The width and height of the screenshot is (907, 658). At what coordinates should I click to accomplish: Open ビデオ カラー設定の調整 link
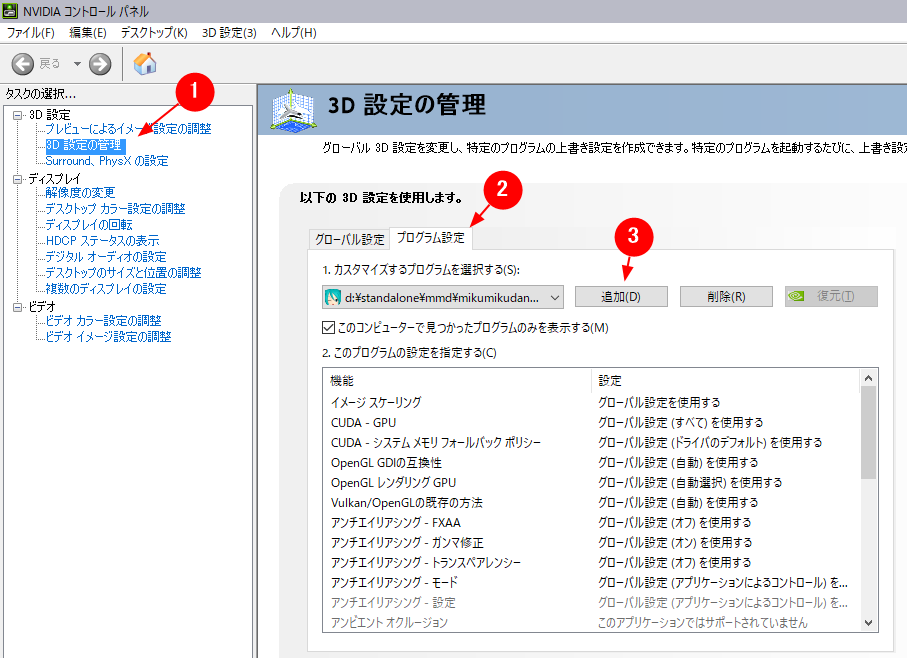pyautogui.click(x=104, y=320)
